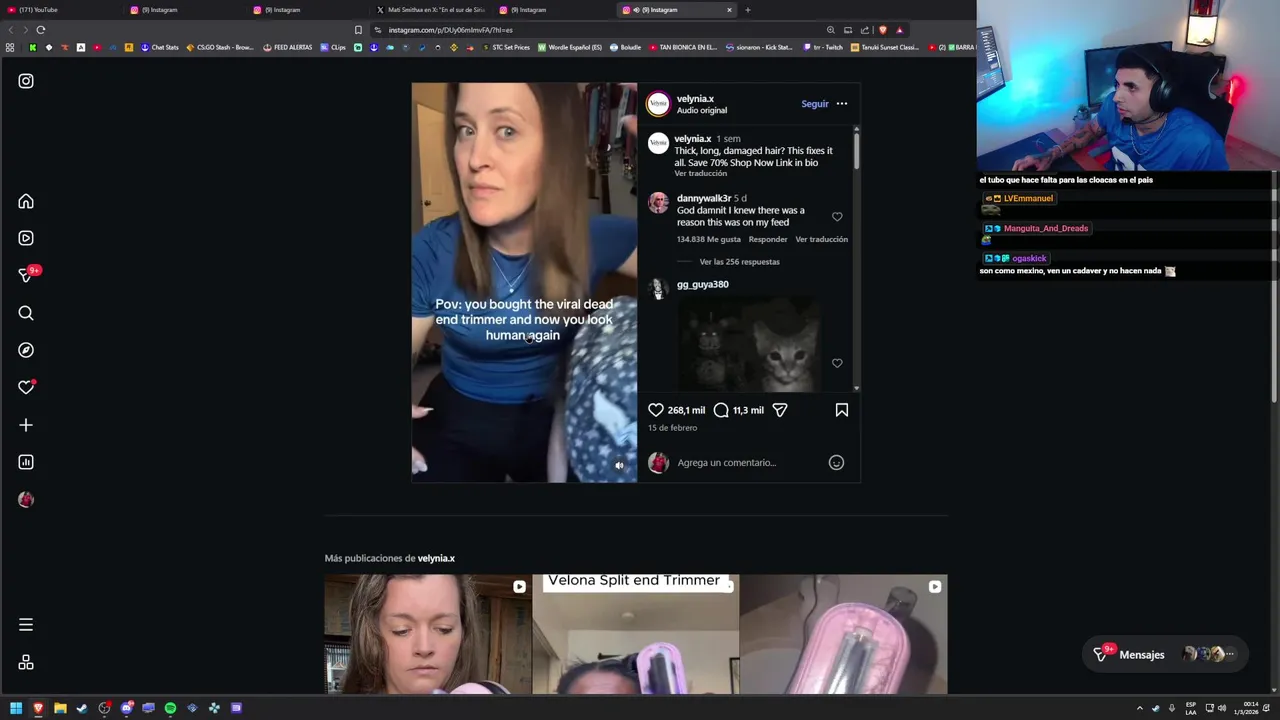The height and width of the screenshot is (720, 1280).
Task: Click Ver traducción under the caption
Action: 700,174
